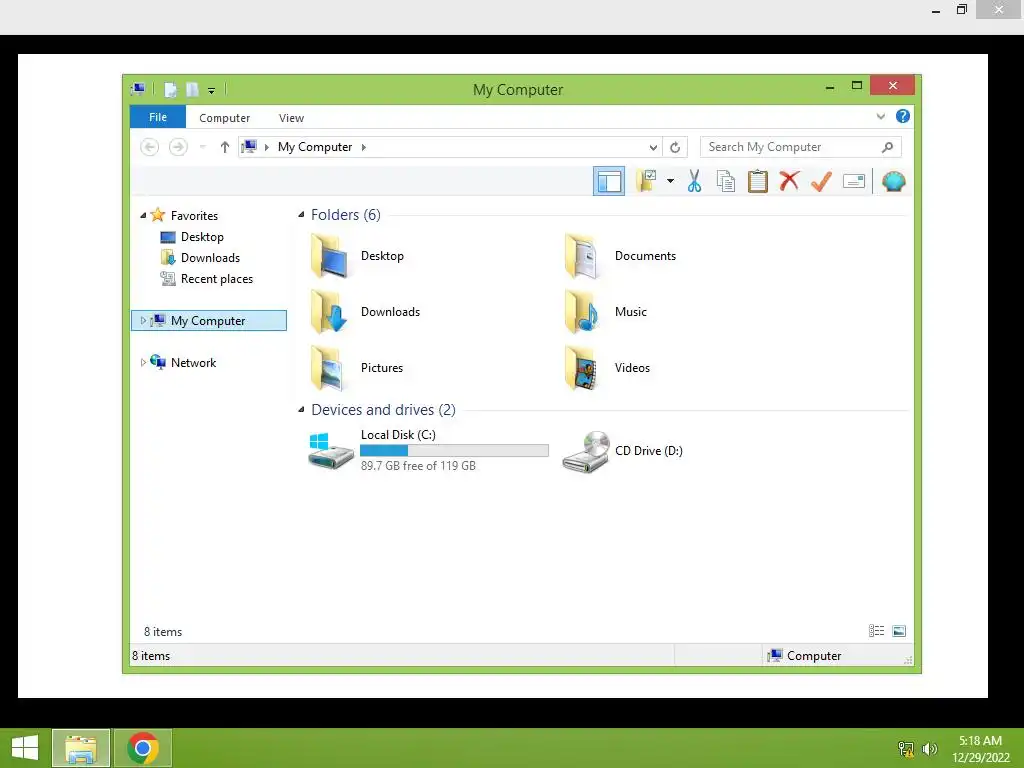The height and width of the screenshot is (768, 1024).
Task: Click the Cut scissors icon
Action: tap(694, 182)
